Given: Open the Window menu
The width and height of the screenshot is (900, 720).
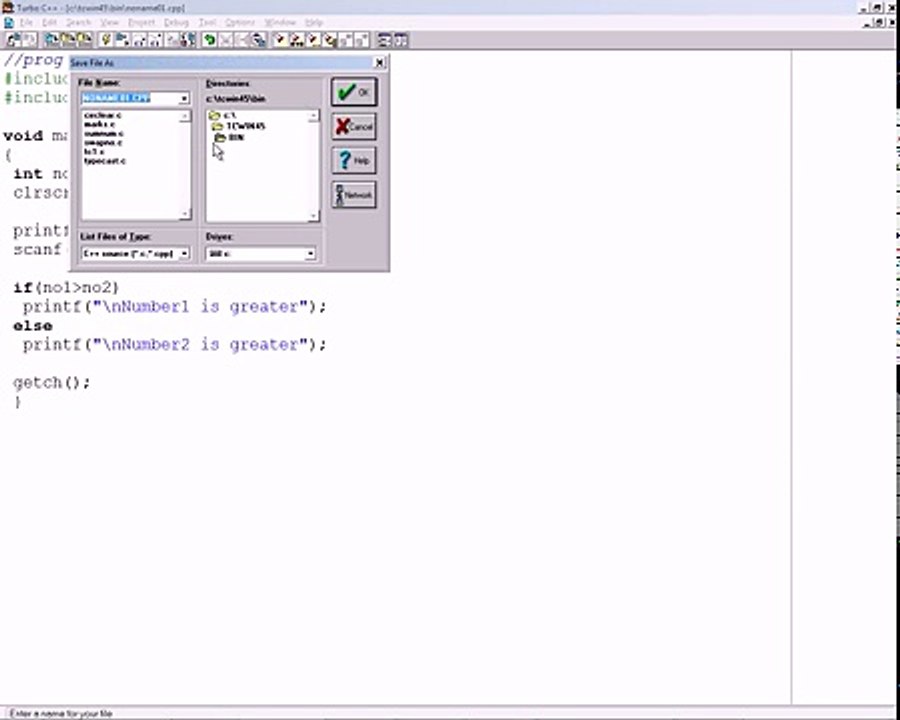Looking at the screenshot, I should click(280, 22).
